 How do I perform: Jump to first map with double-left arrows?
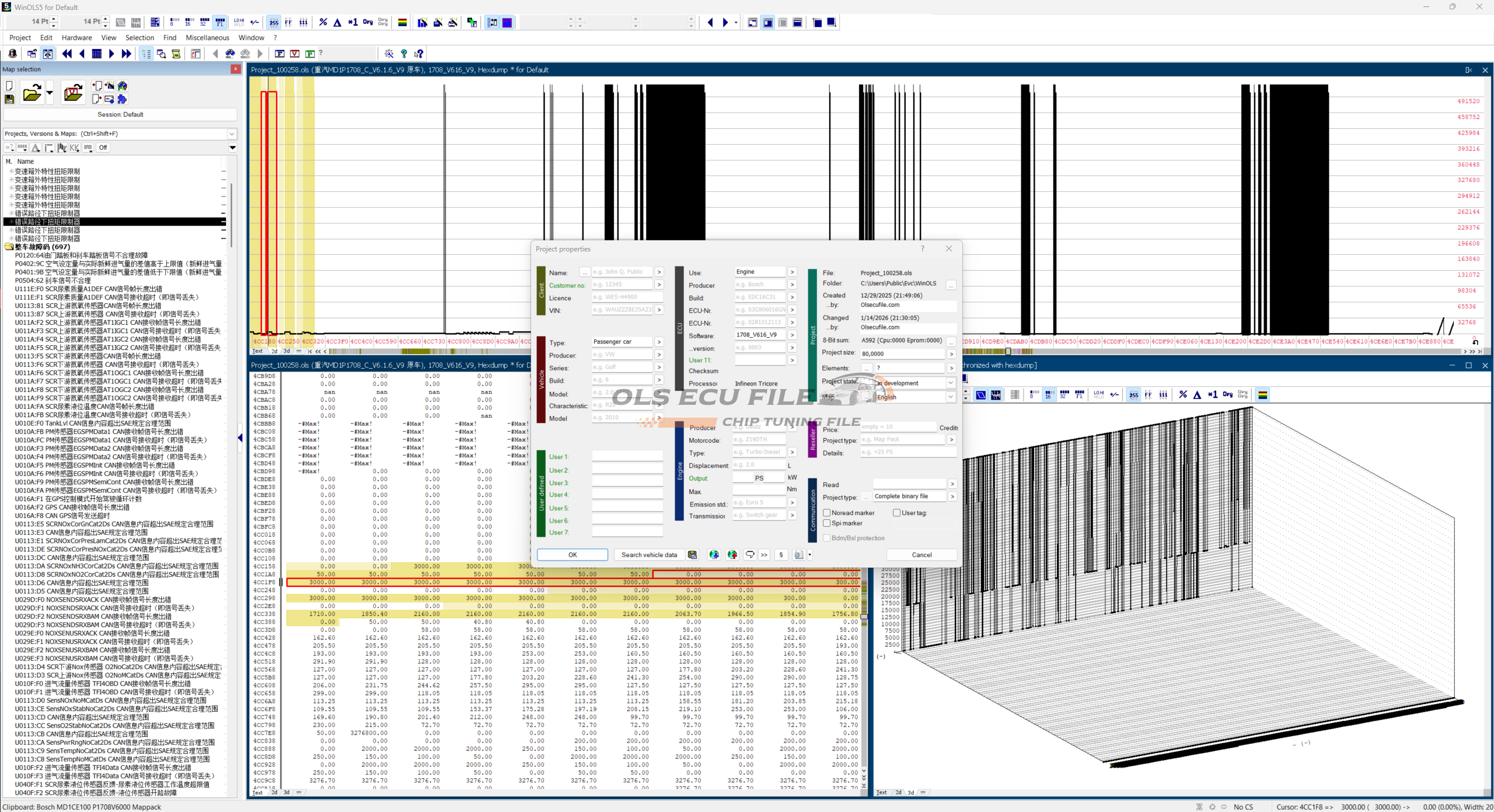pyautogui.click(x=67, y=54)
